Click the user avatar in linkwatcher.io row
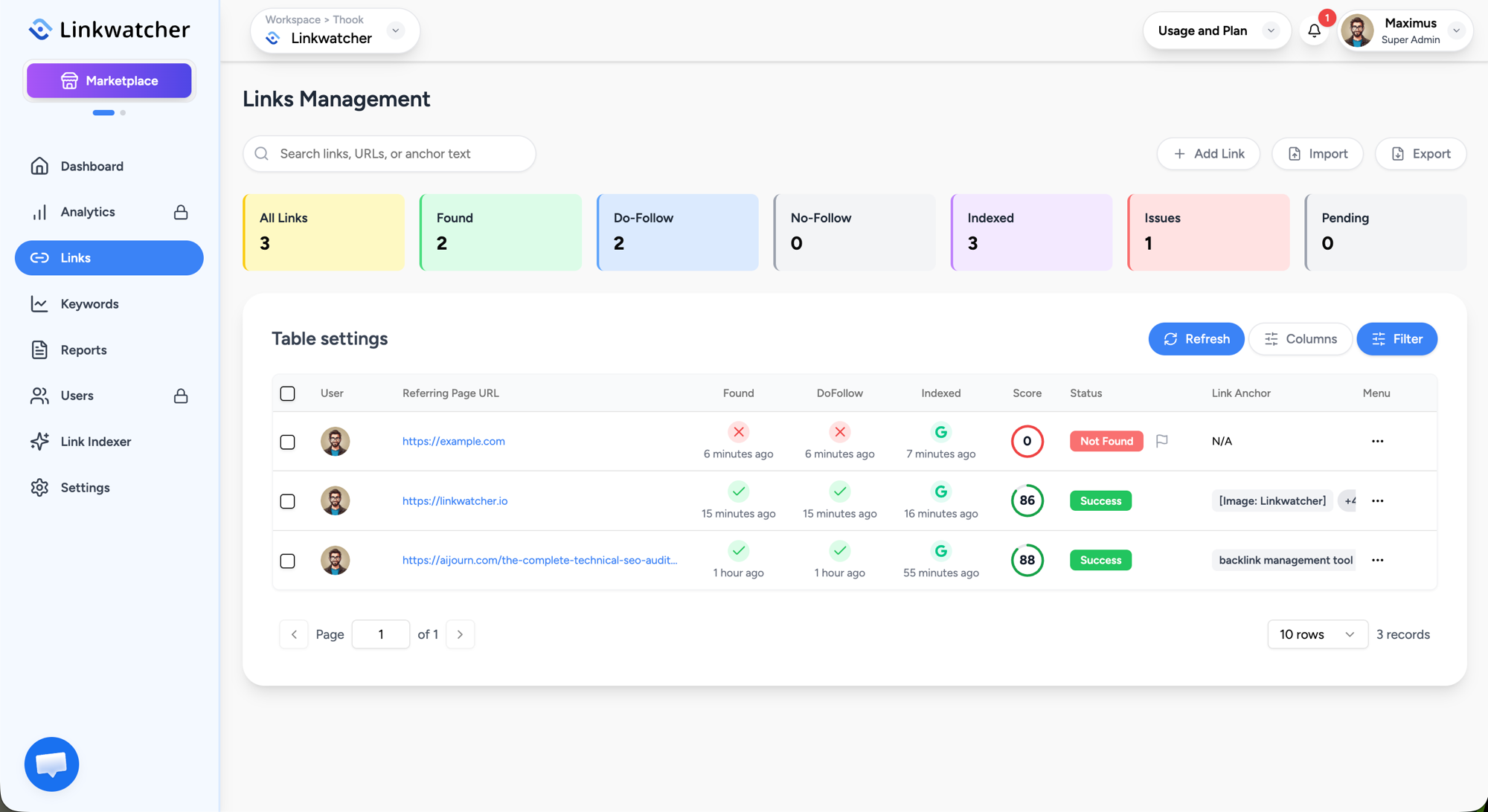 pyautogui.click(x=336, y=500)
